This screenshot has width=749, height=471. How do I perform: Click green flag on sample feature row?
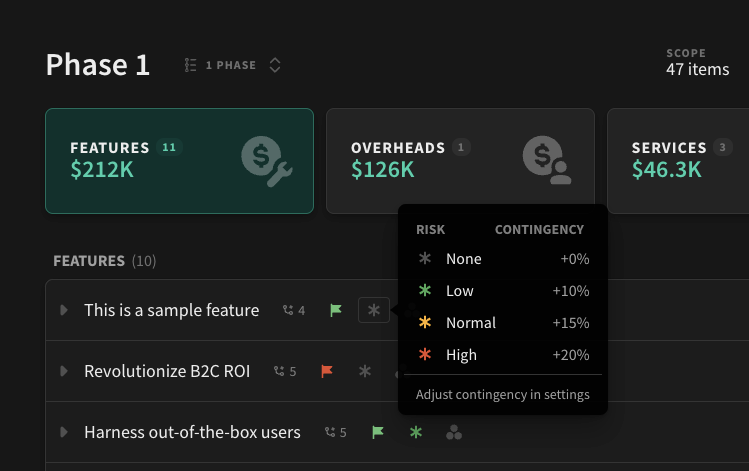(x=336, y=310)
